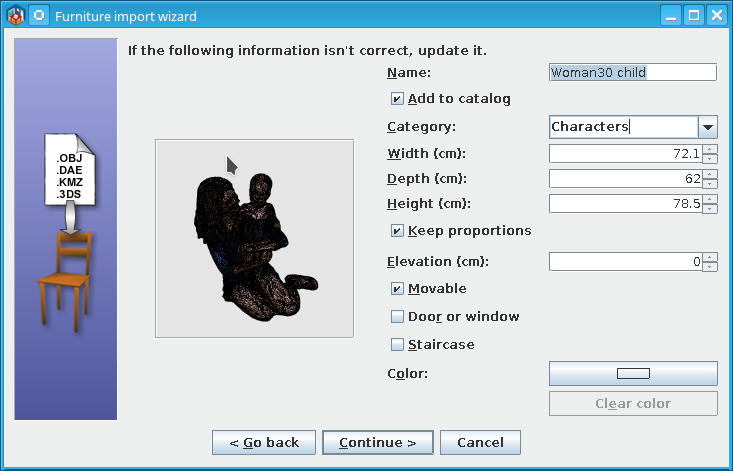Click the Name: label

(409, 73)
